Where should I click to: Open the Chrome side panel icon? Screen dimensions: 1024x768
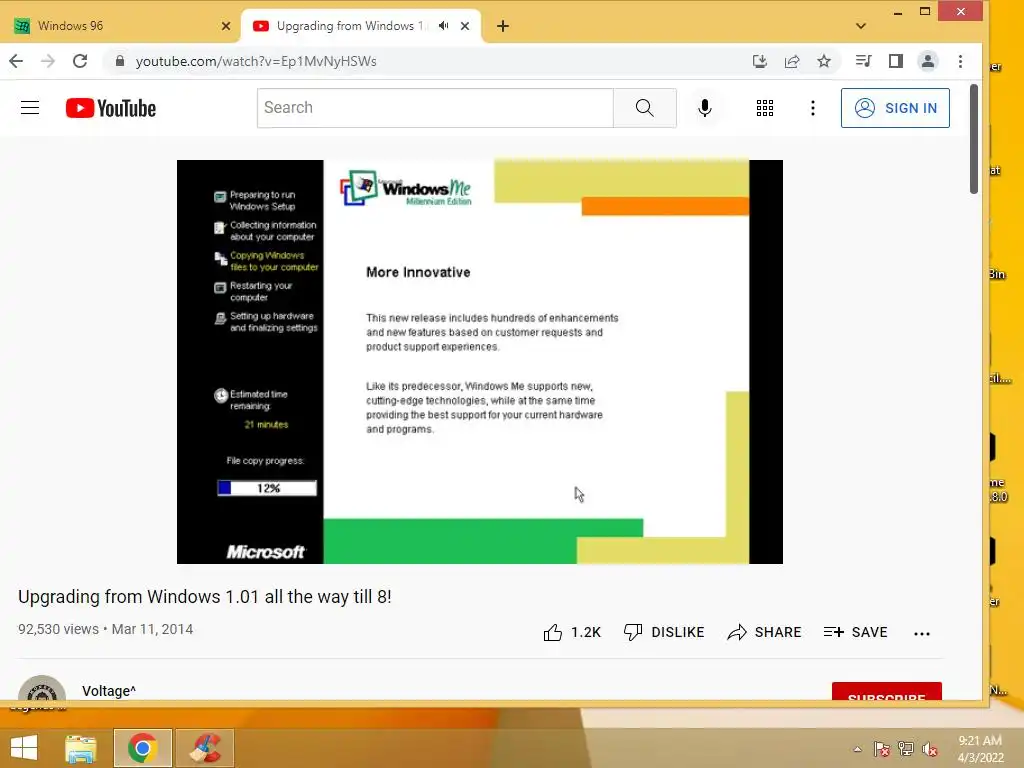coord(895,61)
